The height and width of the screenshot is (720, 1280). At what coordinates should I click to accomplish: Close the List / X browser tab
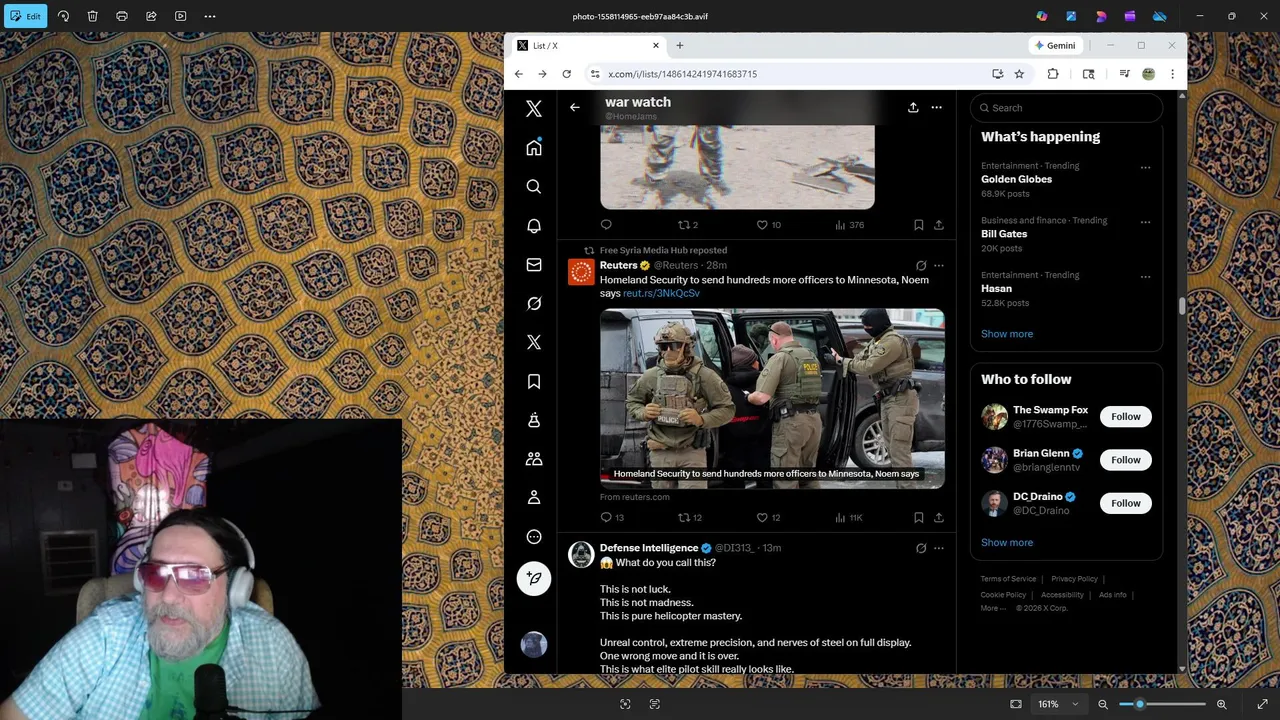[x=656, y=46]
